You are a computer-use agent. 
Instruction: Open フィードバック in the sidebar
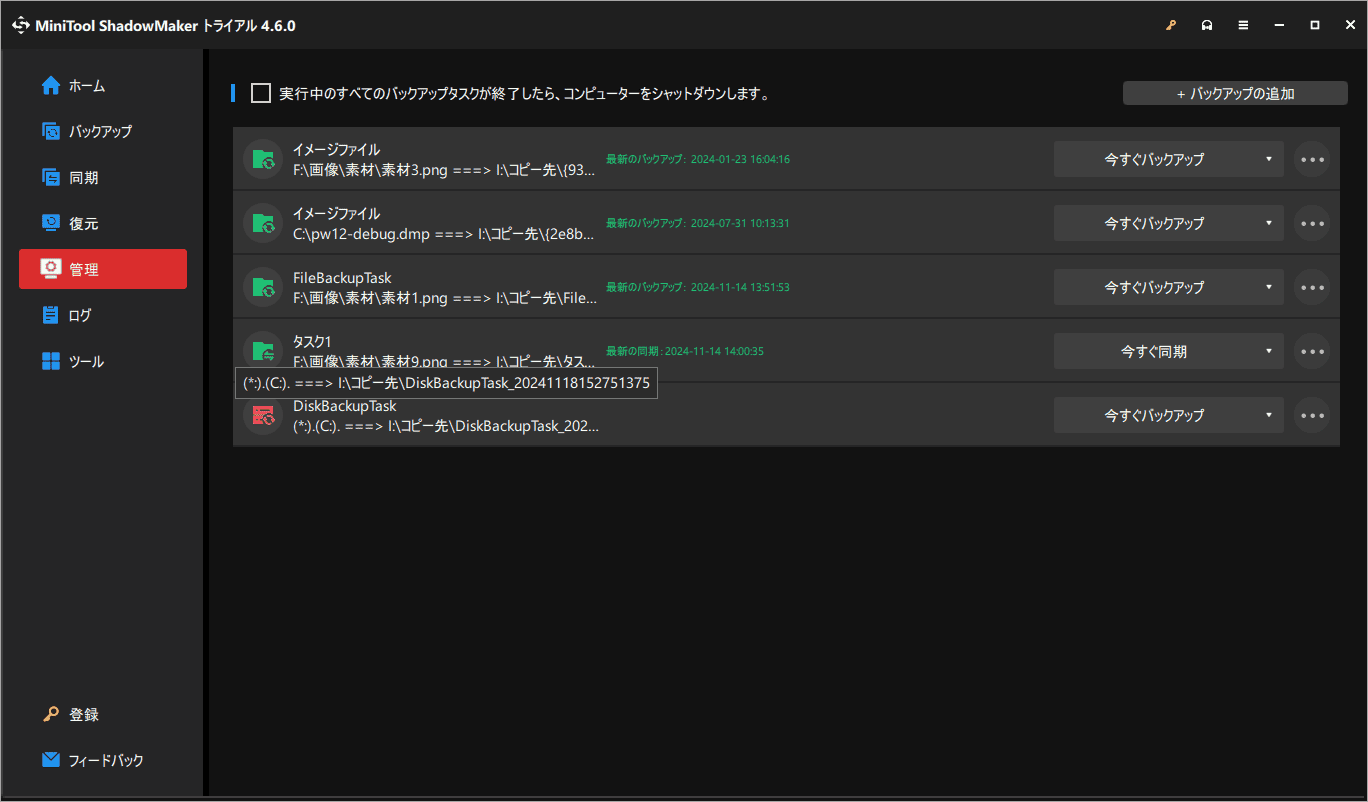click(103, 760)
